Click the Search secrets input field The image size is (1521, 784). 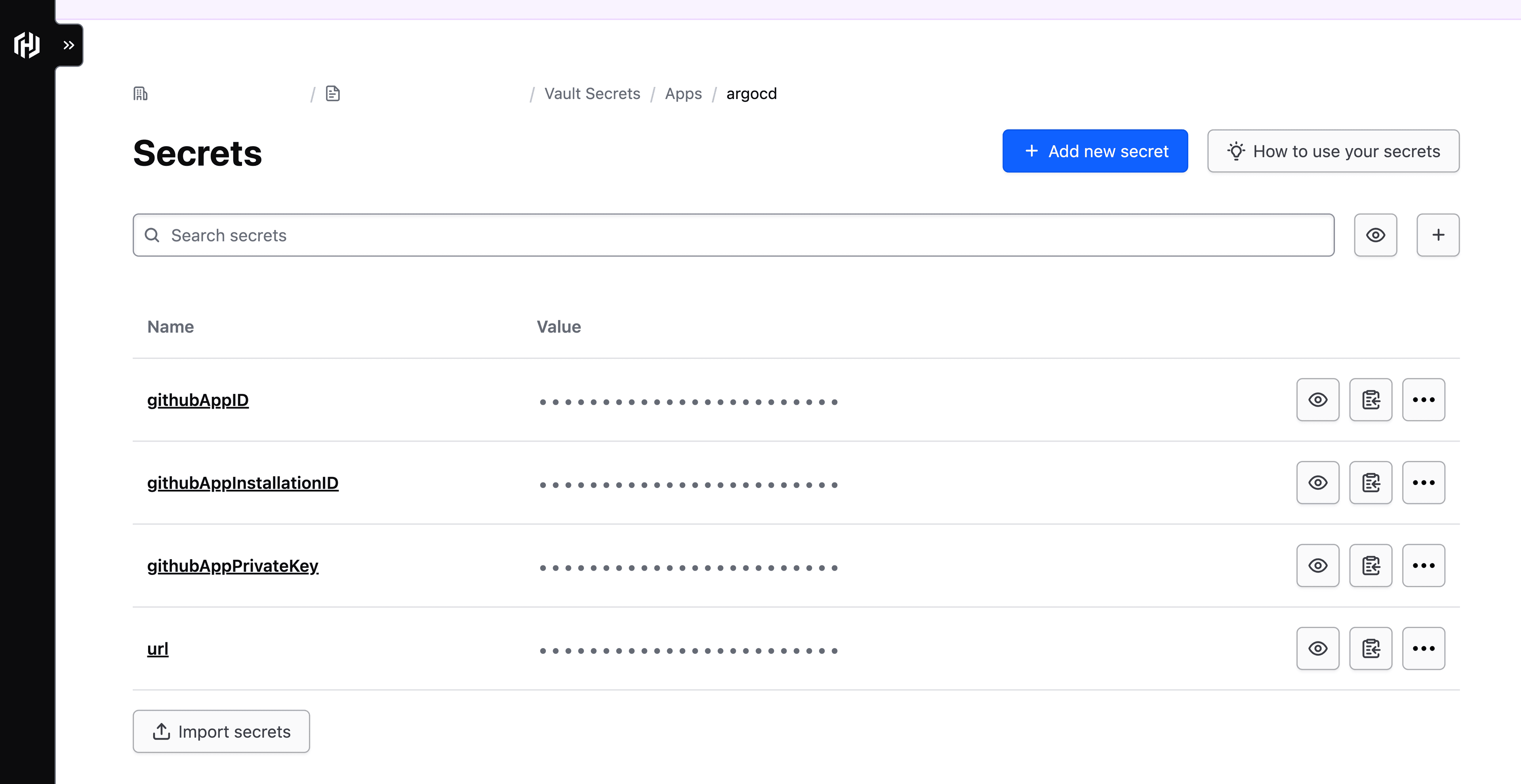click(733, 234)
